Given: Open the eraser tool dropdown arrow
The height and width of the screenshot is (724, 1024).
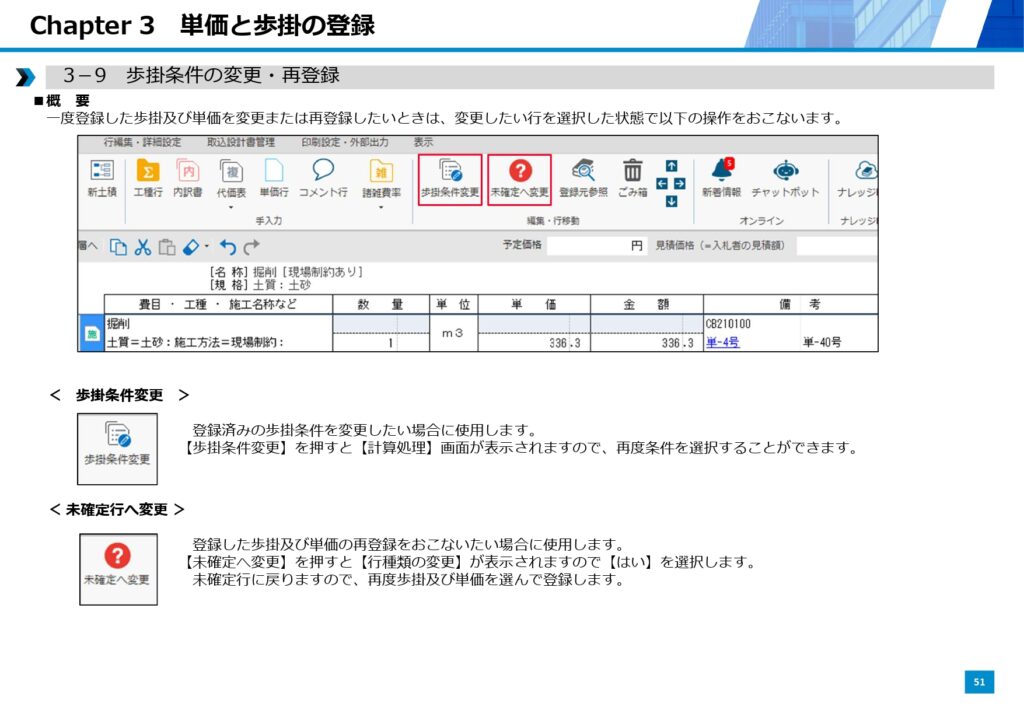Looking at the screenshot, I should (x=207, y=246).
